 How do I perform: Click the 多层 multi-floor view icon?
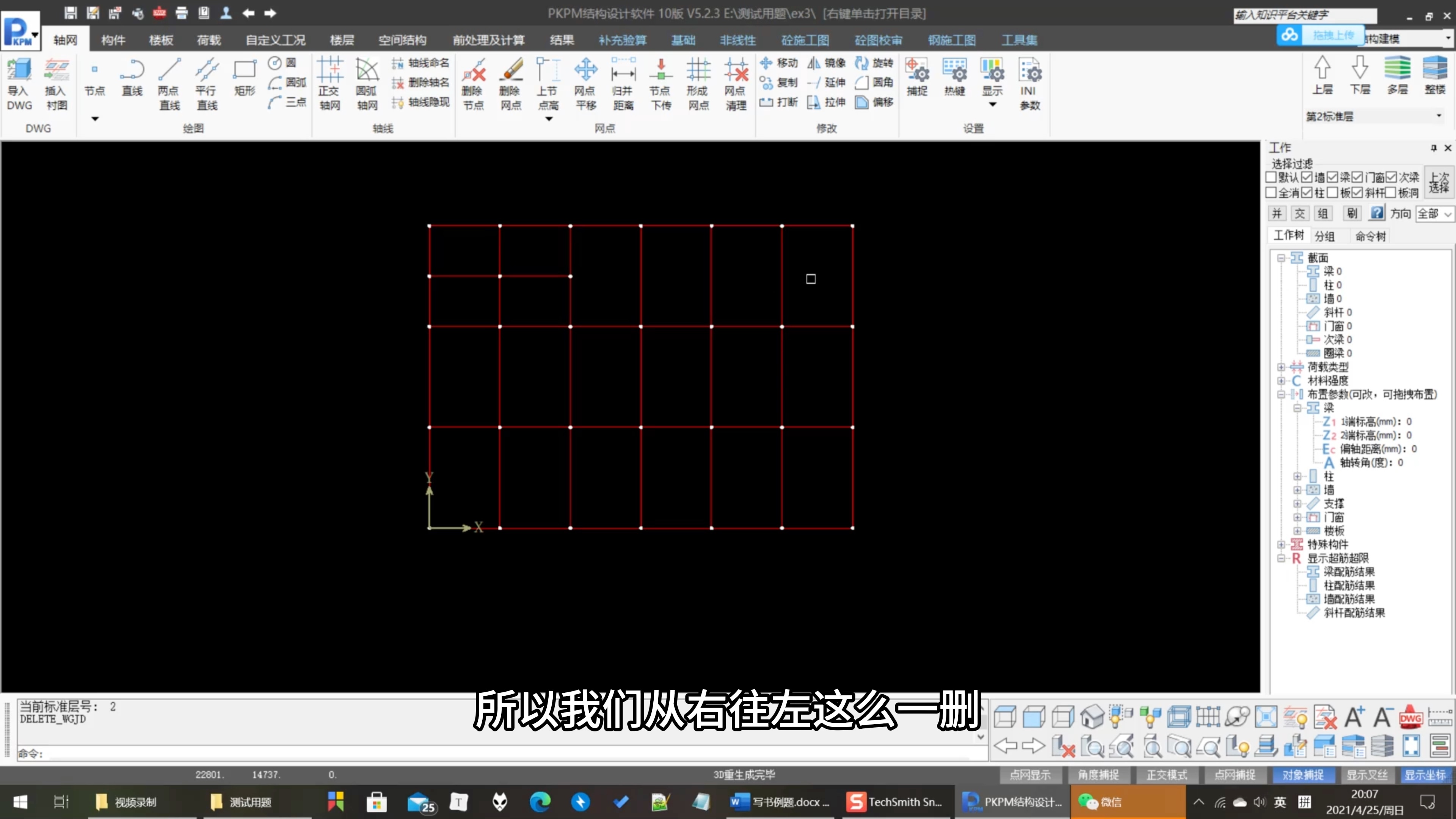click(1397, 75)
